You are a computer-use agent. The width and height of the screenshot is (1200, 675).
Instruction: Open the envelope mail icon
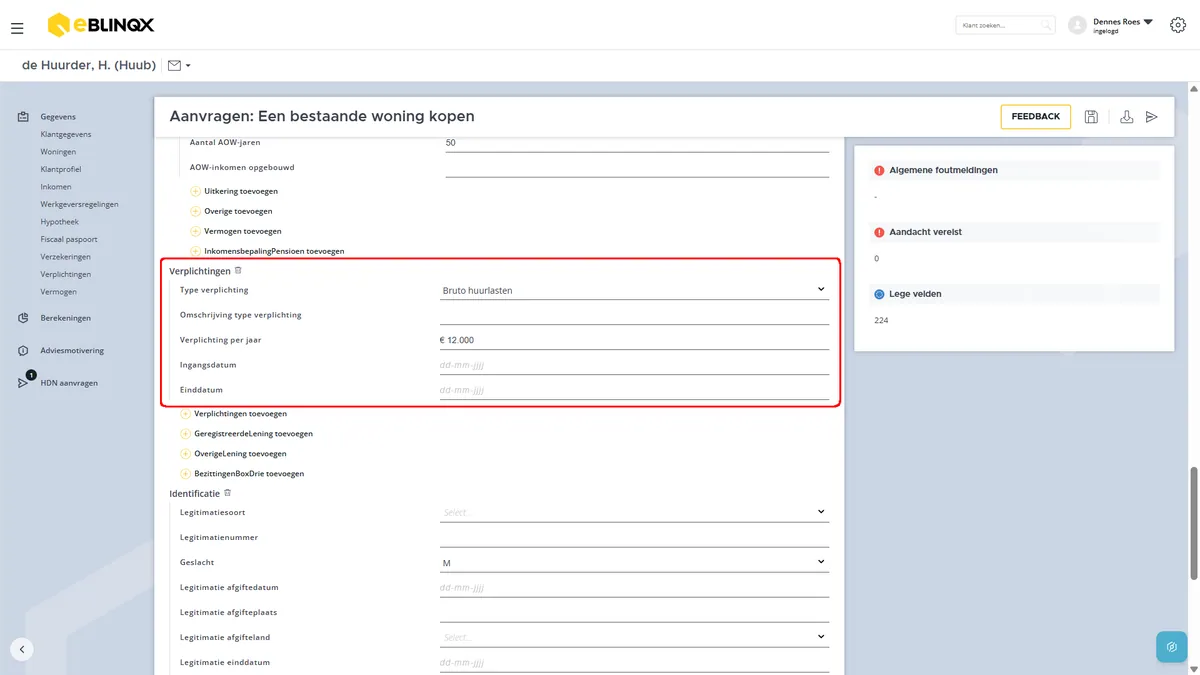click(x=175, y=66)
